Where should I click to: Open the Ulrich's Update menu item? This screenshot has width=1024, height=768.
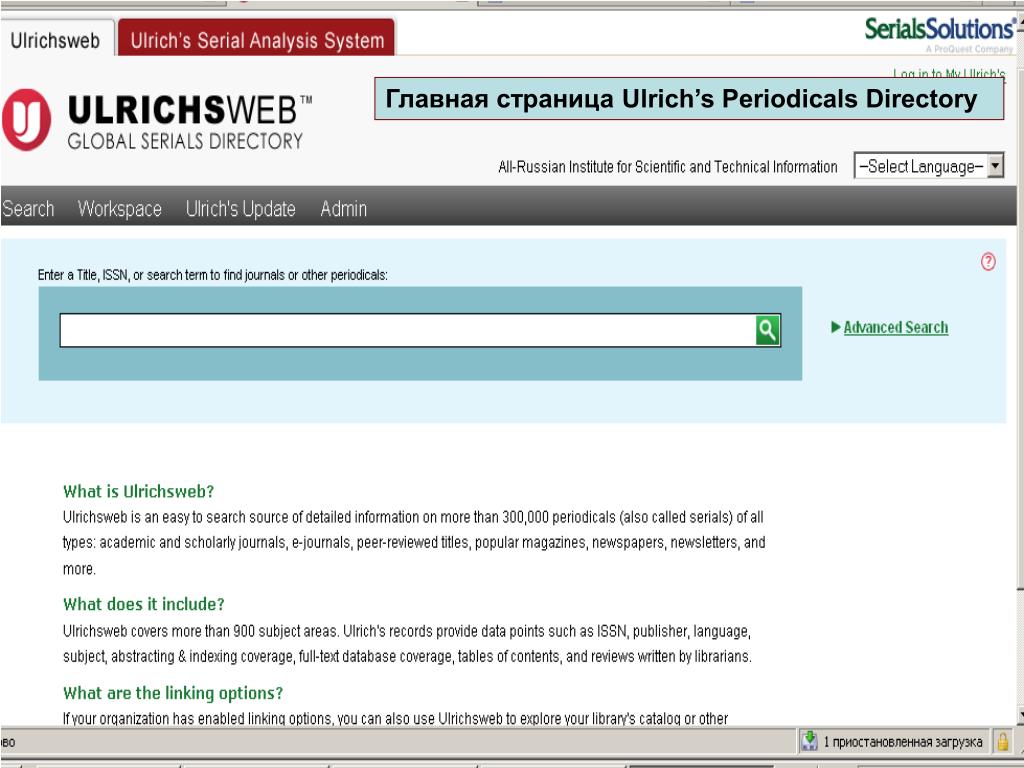tap(240, 208)
